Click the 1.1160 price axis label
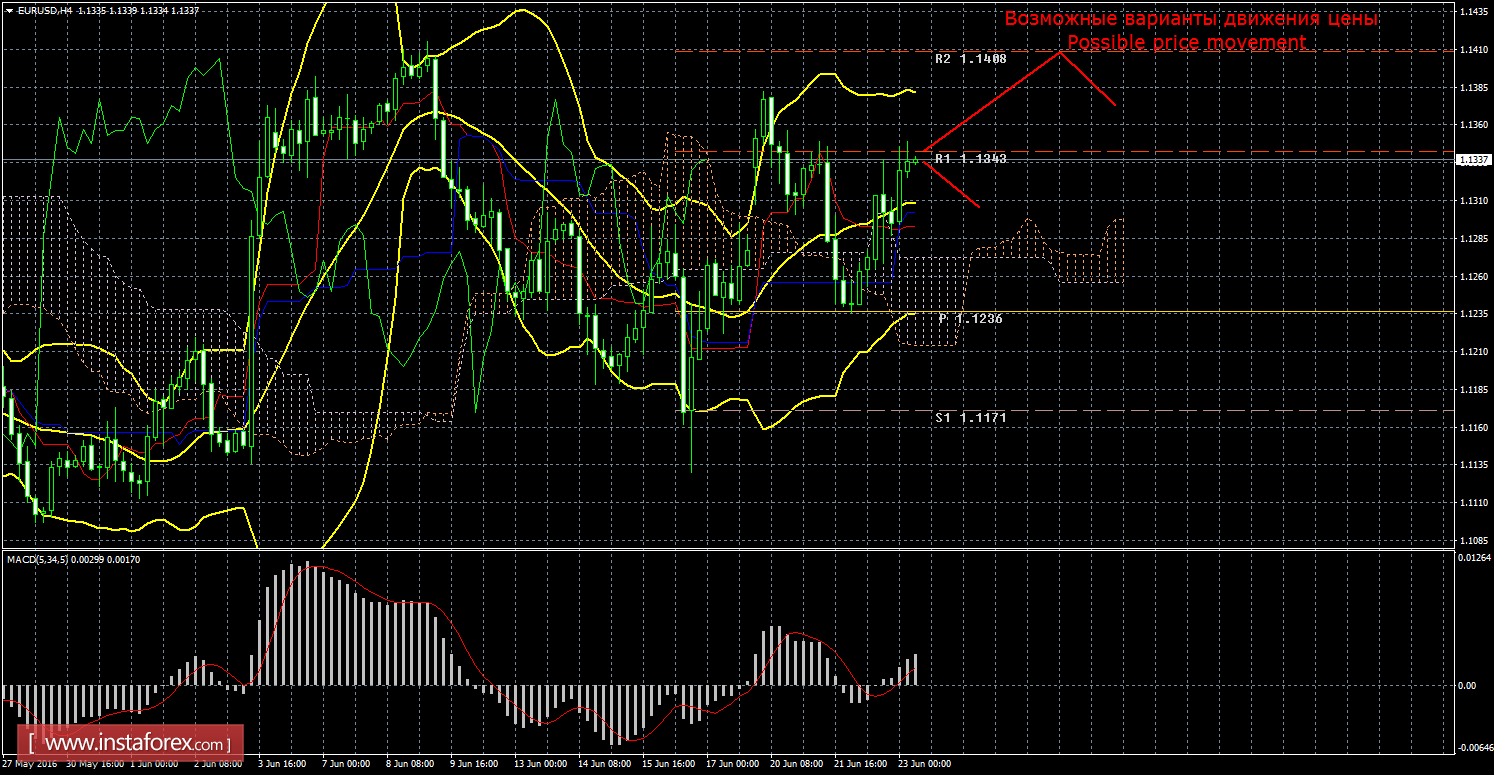1494x775 pixels. tap(1475, 428)
